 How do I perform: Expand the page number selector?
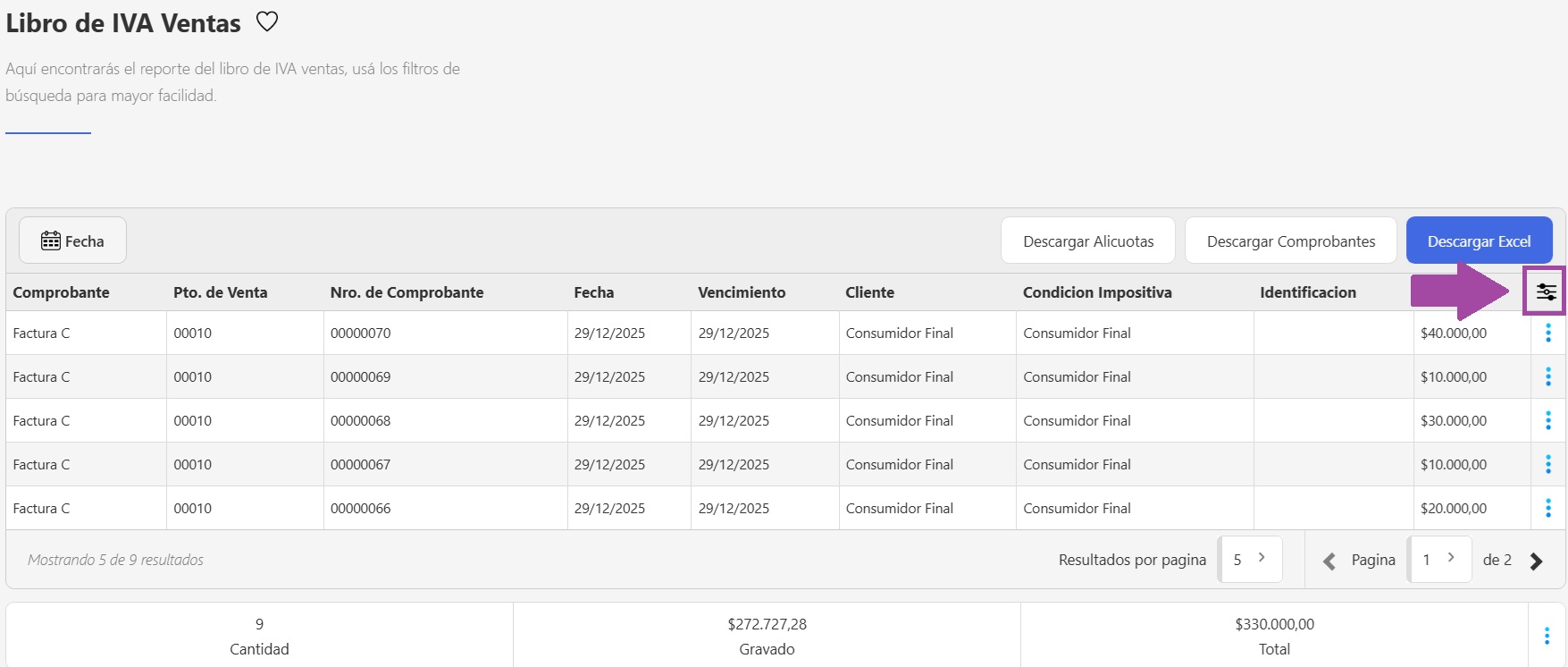point(1439,559)
